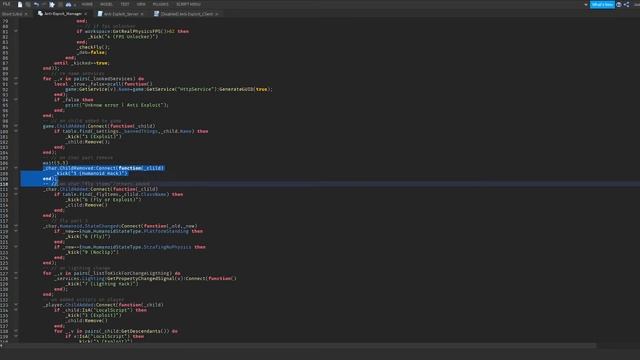
Task: Collapse the ChildRemoved fold at line 107
Action: pos(16,168)
